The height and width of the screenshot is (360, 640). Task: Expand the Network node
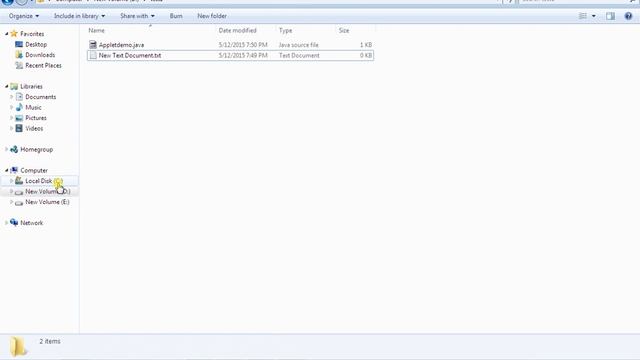click(7, 223)
